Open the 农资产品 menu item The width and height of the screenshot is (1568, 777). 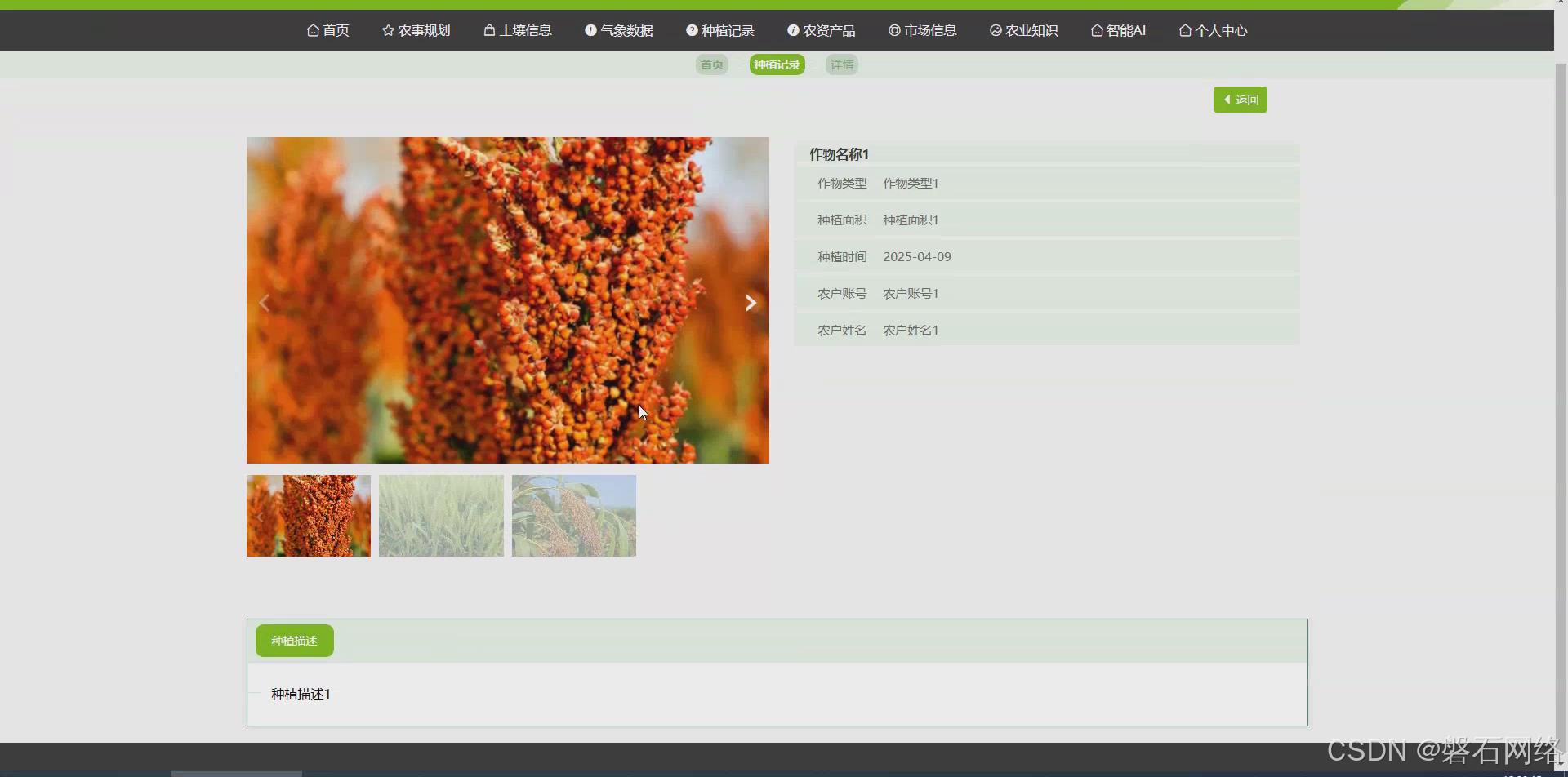822,30
